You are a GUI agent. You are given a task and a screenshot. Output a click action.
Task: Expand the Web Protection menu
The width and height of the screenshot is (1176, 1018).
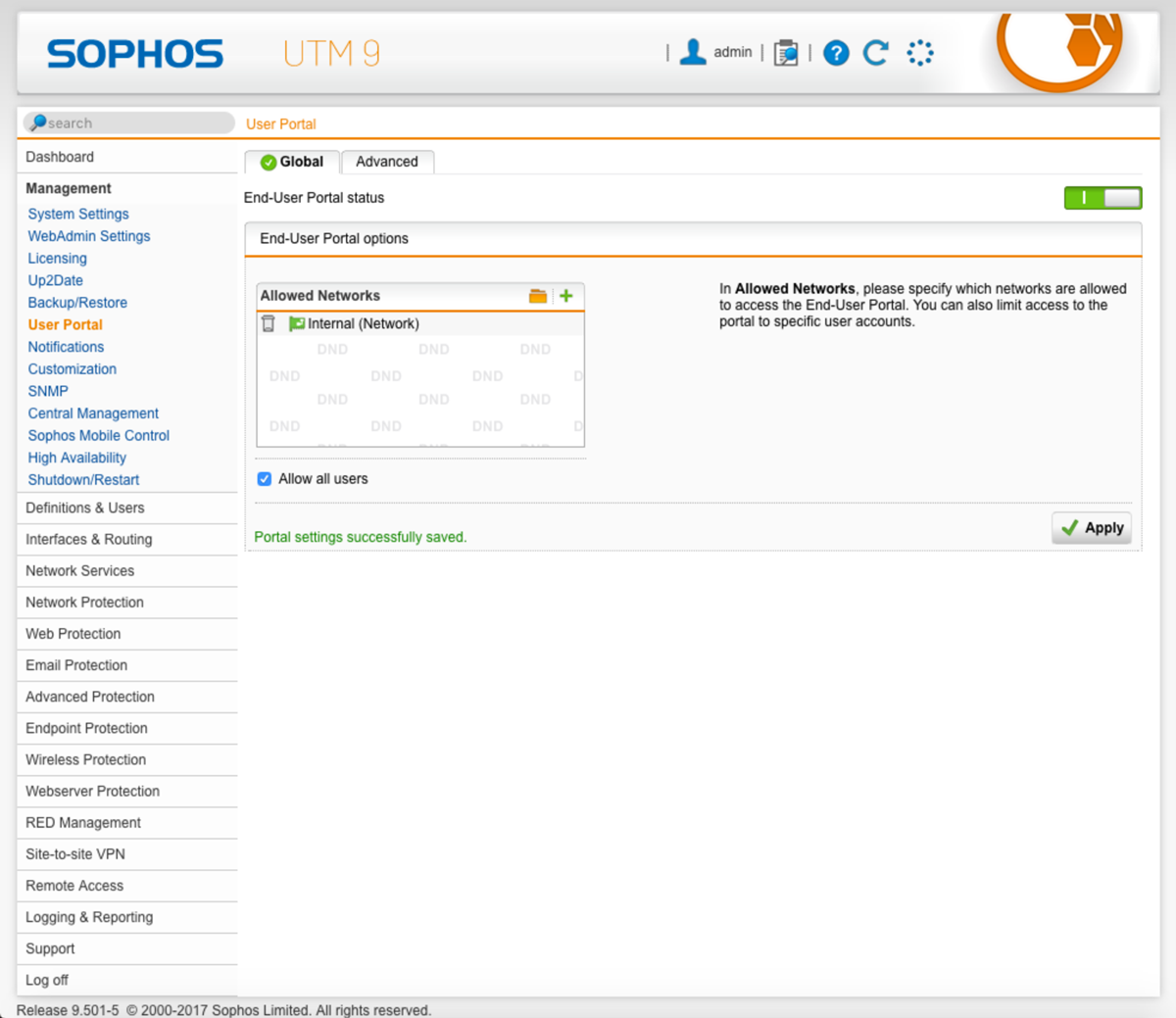click(x=127, y=633)
